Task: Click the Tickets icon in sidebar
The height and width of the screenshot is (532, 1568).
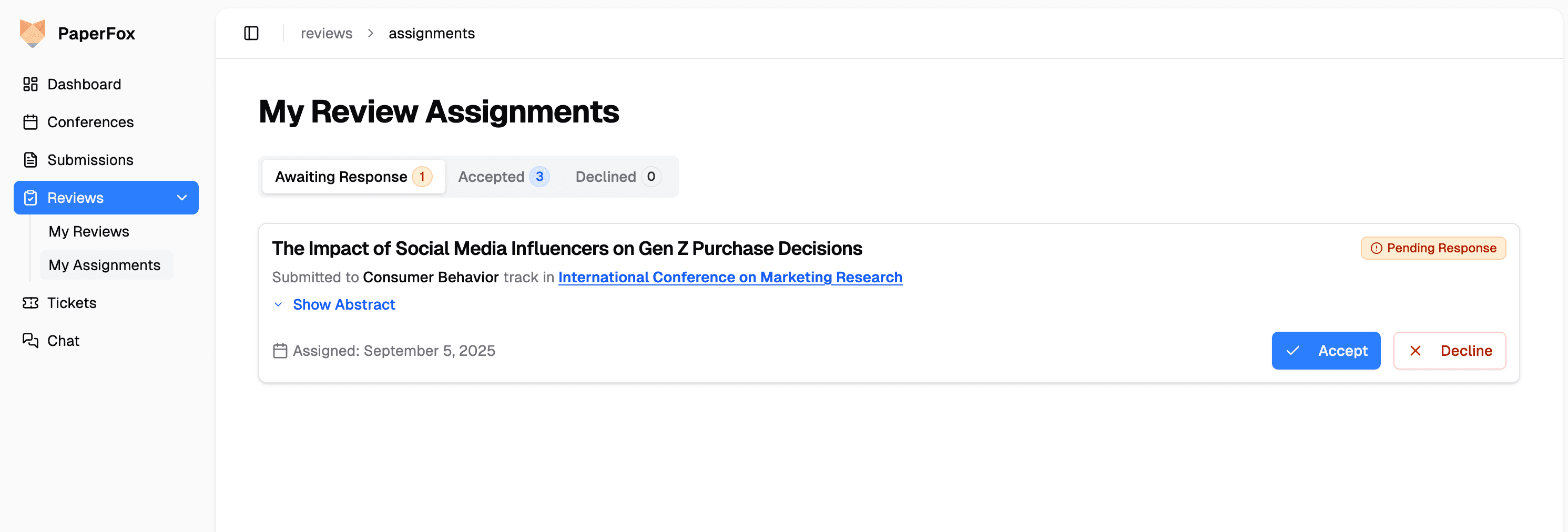Action: point(30,303)
